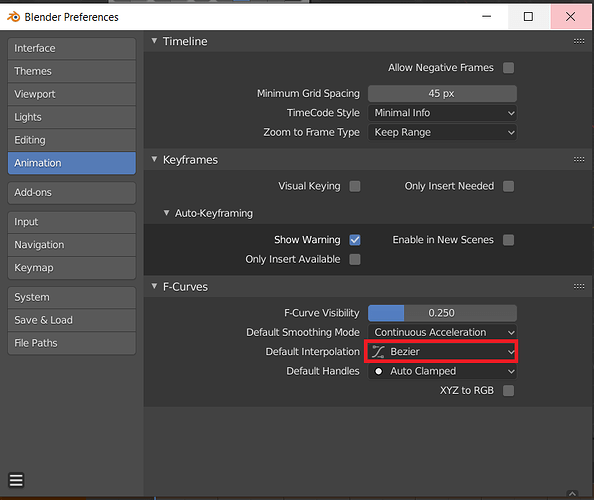Collapse the Keyframes panel
This screenshot has width=594, height=500.
pyautogui.click(x=154, y=159)
